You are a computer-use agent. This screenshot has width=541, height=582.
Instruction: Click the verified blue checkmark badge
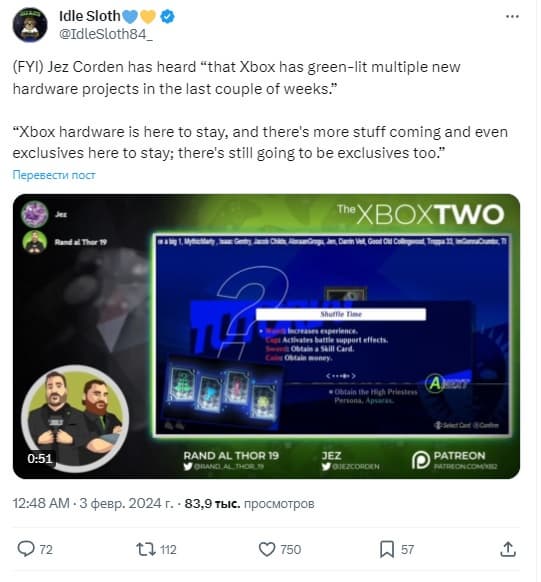point(167,16)
